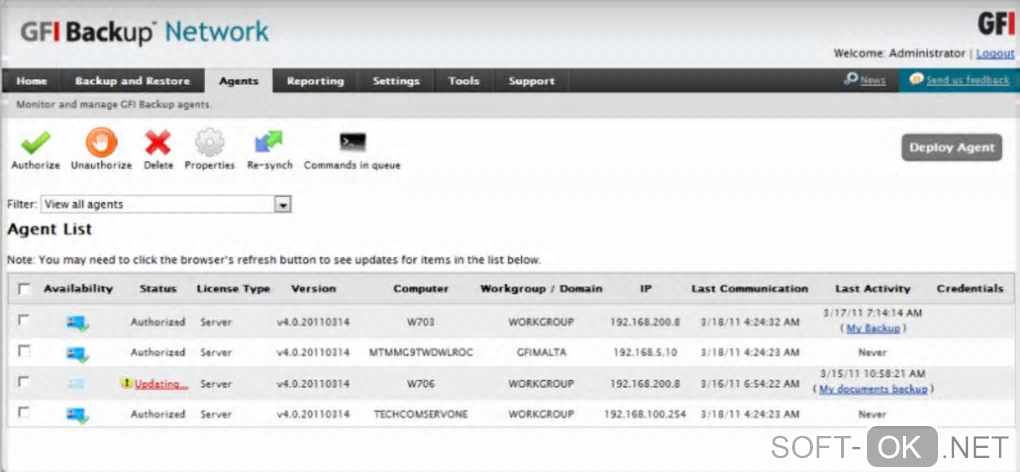Switch to the Reporting tab
The width and height of the screenshot is (1020, 472).
coord(315,81)
